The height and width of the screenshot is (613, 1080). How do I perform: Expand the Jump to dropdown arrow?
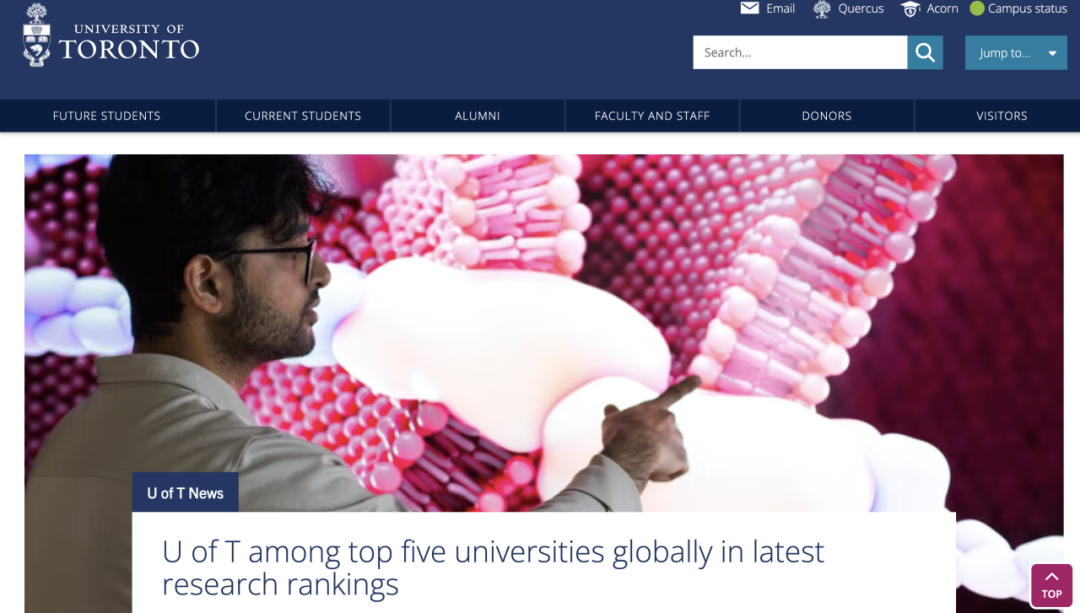click(x=1052, y=53)
